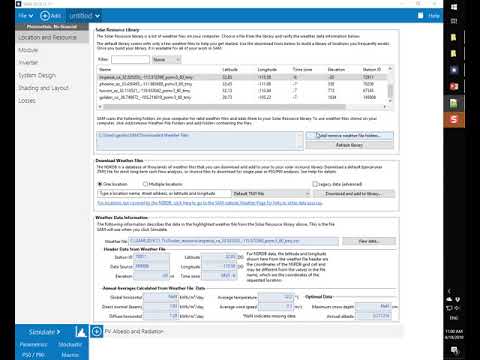Click the Add case plus icon
Image resolution: width=480 pixels, height=360 pixels.
coord(45,16)
